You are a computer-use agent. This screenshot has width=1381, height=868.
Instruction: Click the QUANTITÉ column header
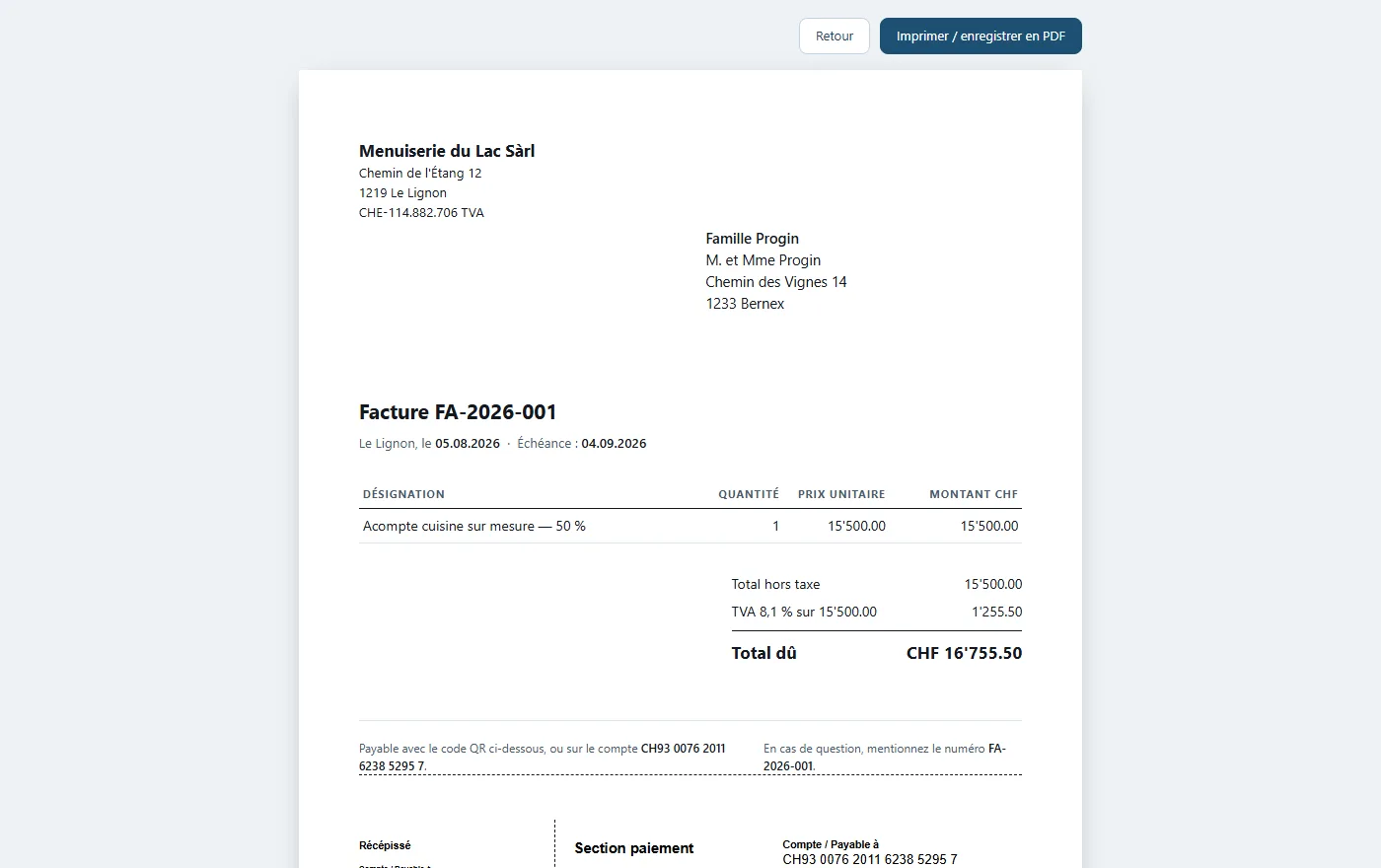click(748, 494)
